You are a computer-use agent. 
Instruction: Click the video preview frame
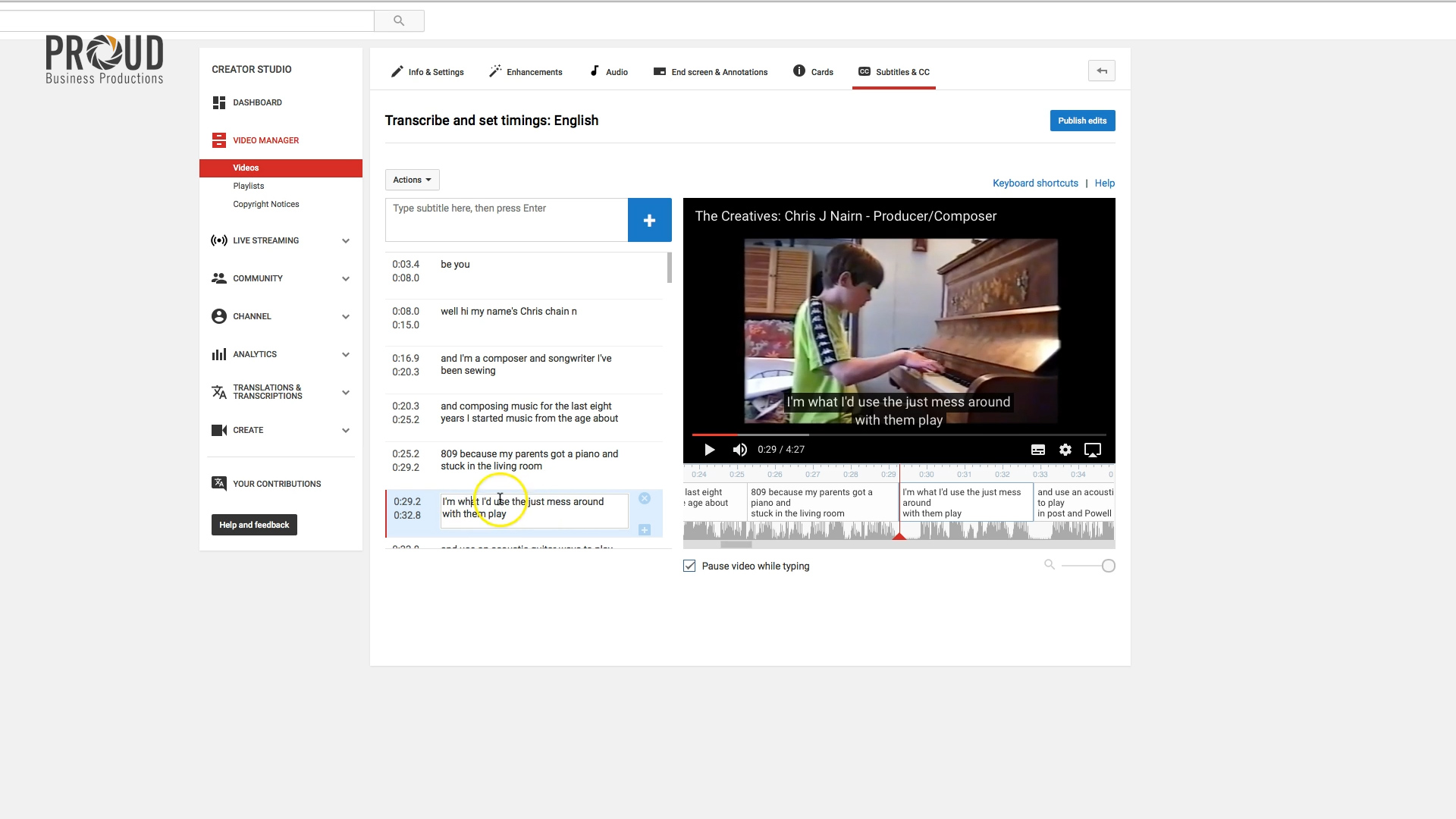click(x=901, y=331)
